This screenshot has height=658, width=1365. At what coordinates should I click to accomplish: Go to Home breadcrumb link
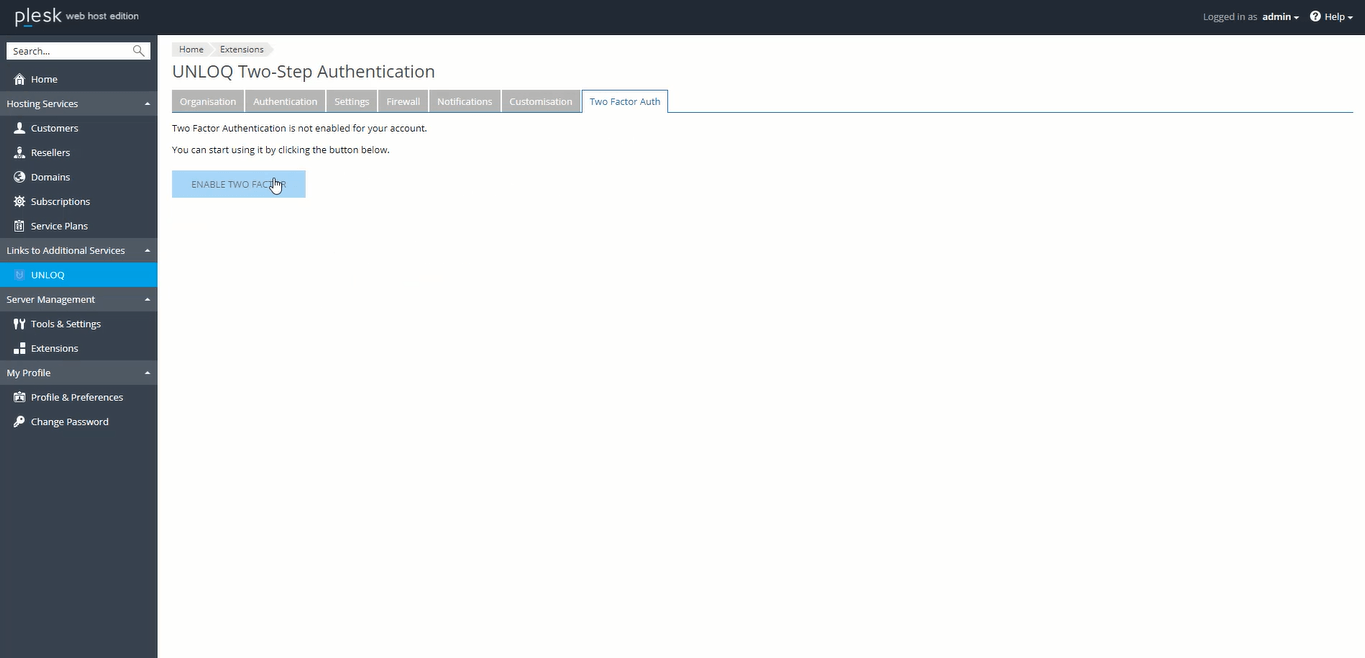(191, 49)
